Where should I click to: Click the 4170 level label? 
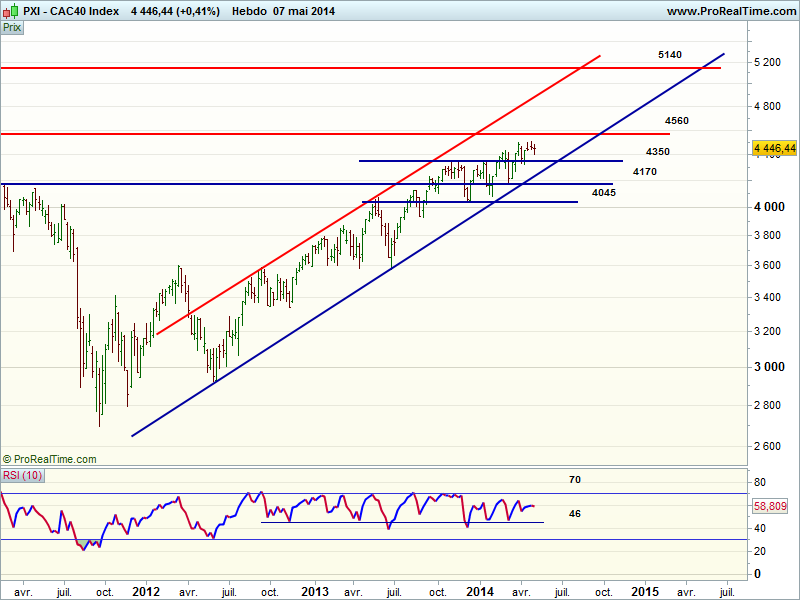click(644, 172)
